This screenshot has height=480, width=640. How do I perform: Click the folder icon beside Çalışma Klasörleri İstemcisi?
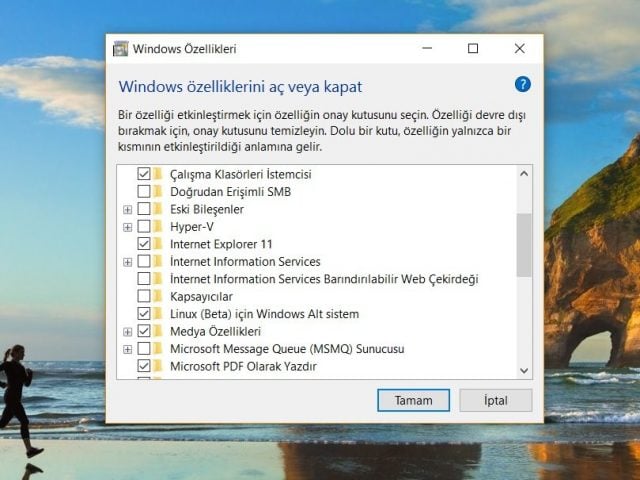pyautogui.click(x=158, y=174)
